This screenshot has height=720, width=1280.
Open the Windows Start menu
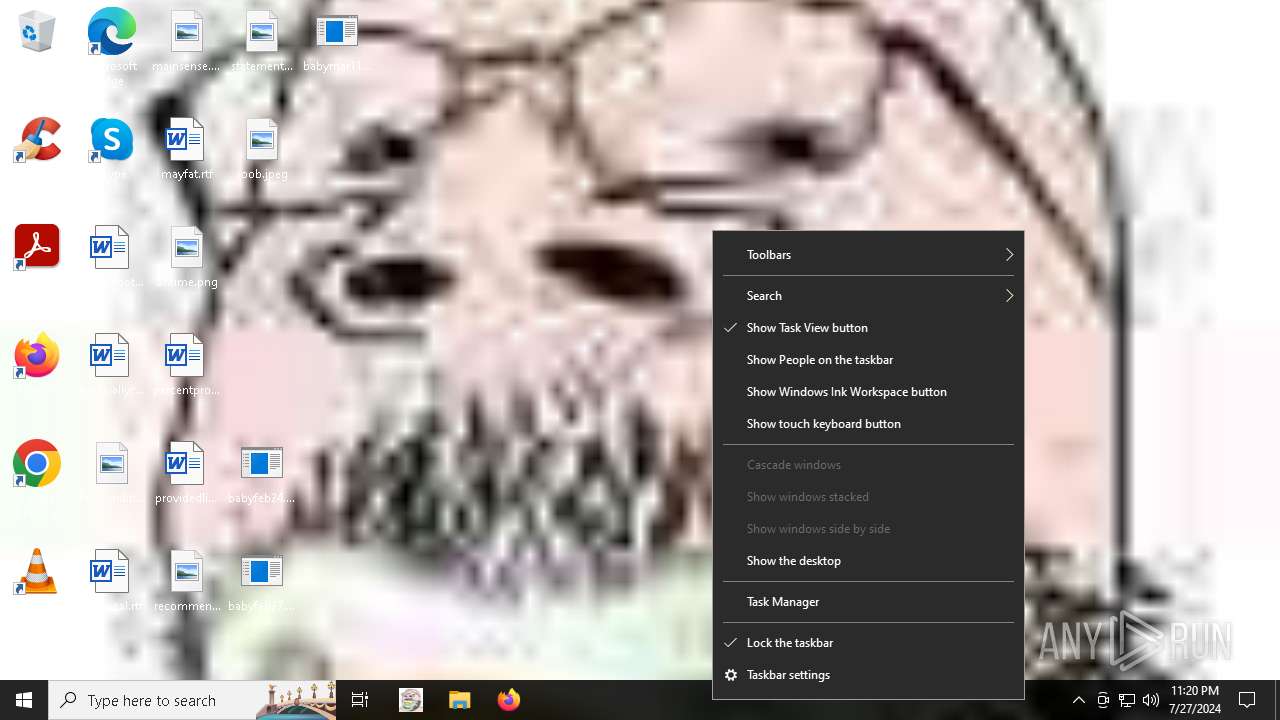(x=24, y=700)
